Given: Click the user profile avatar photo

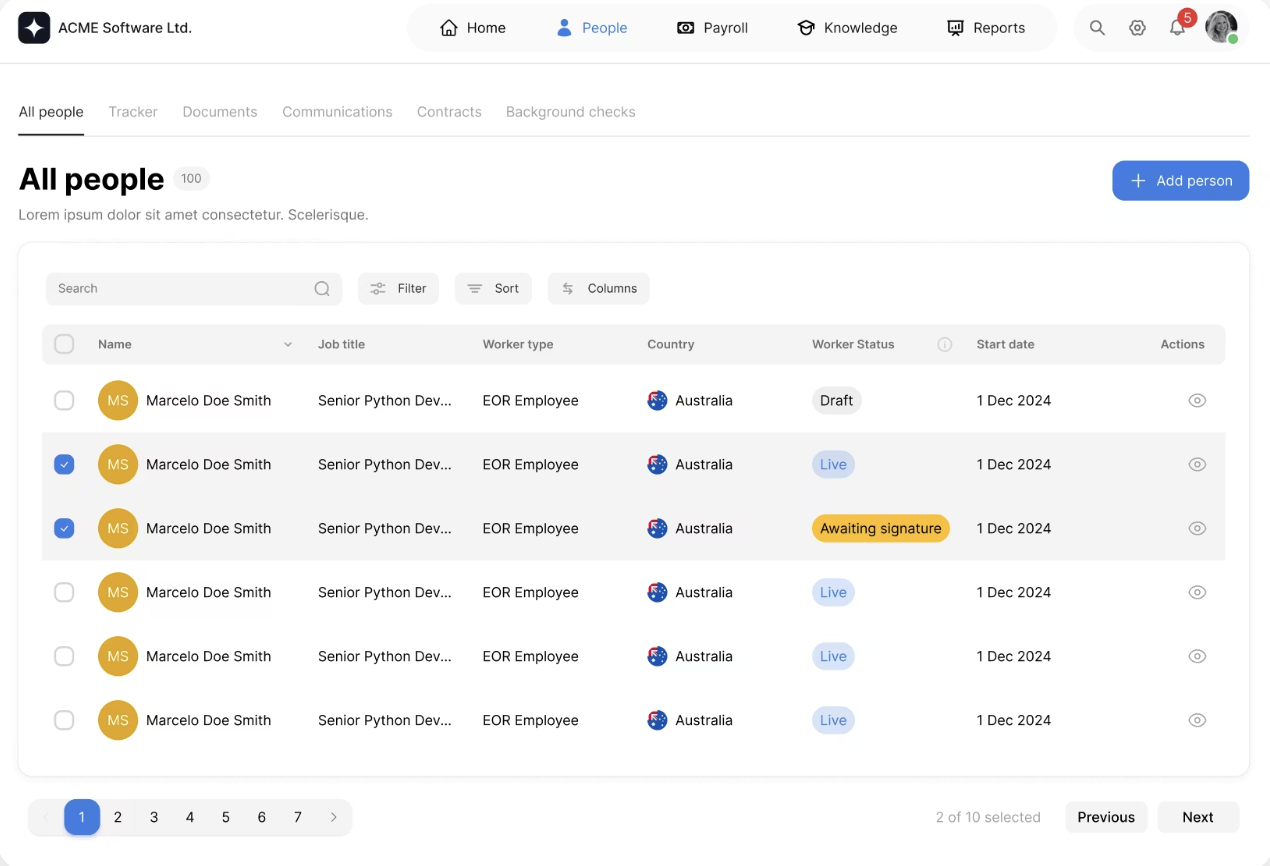Looking at the screenshot, I should [1220, 27].
